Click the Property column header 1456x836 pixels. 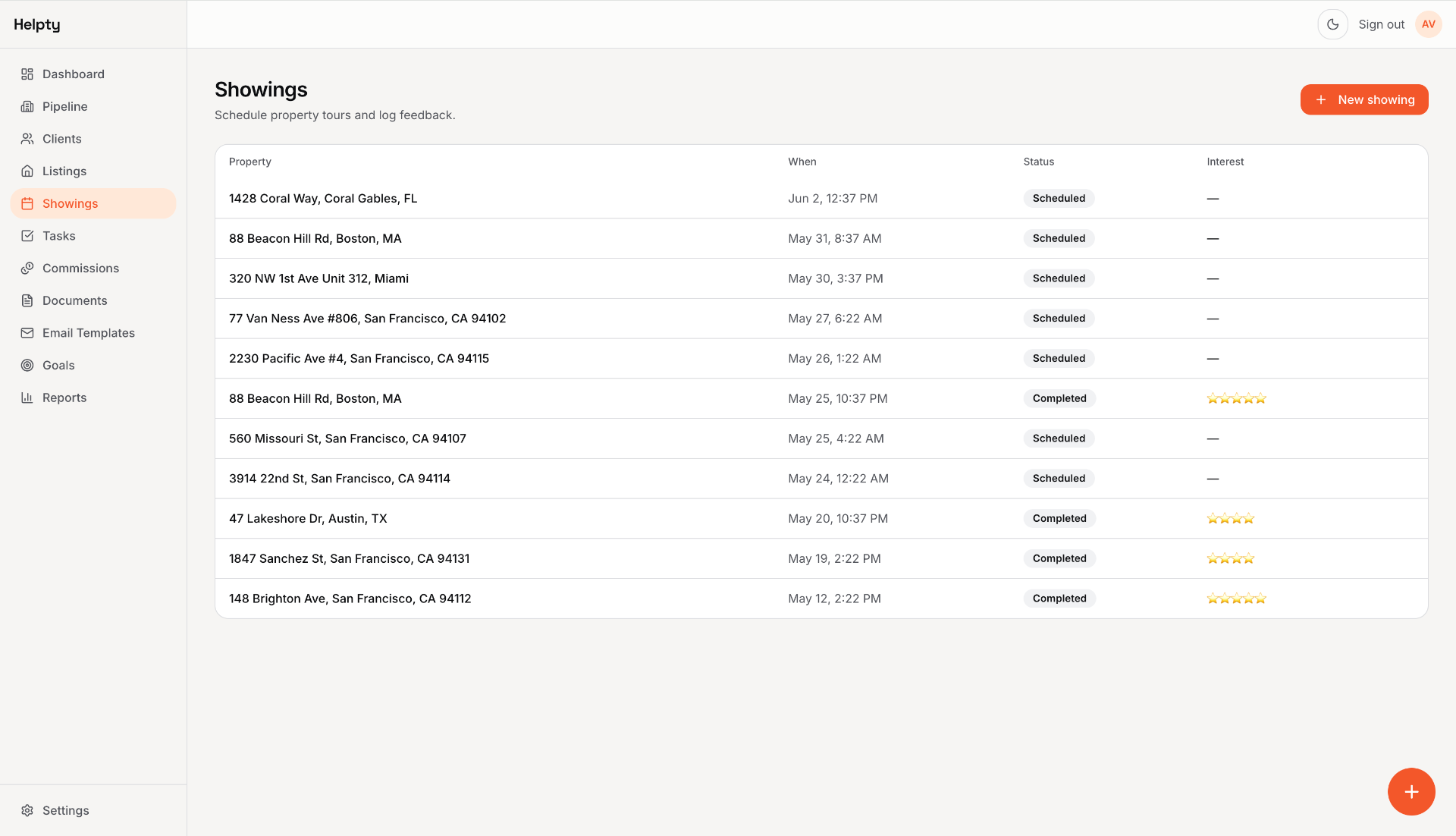pos(250,162)
